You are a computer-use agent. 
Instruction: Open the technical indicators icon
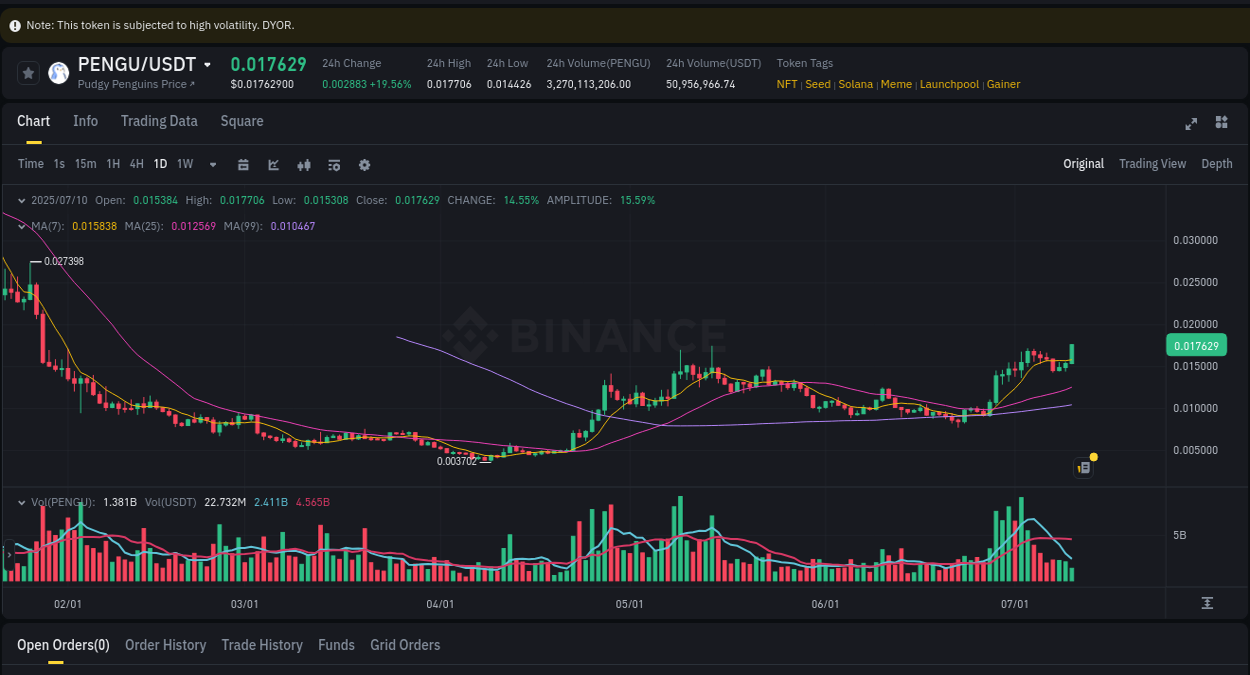tap(333, 164)
